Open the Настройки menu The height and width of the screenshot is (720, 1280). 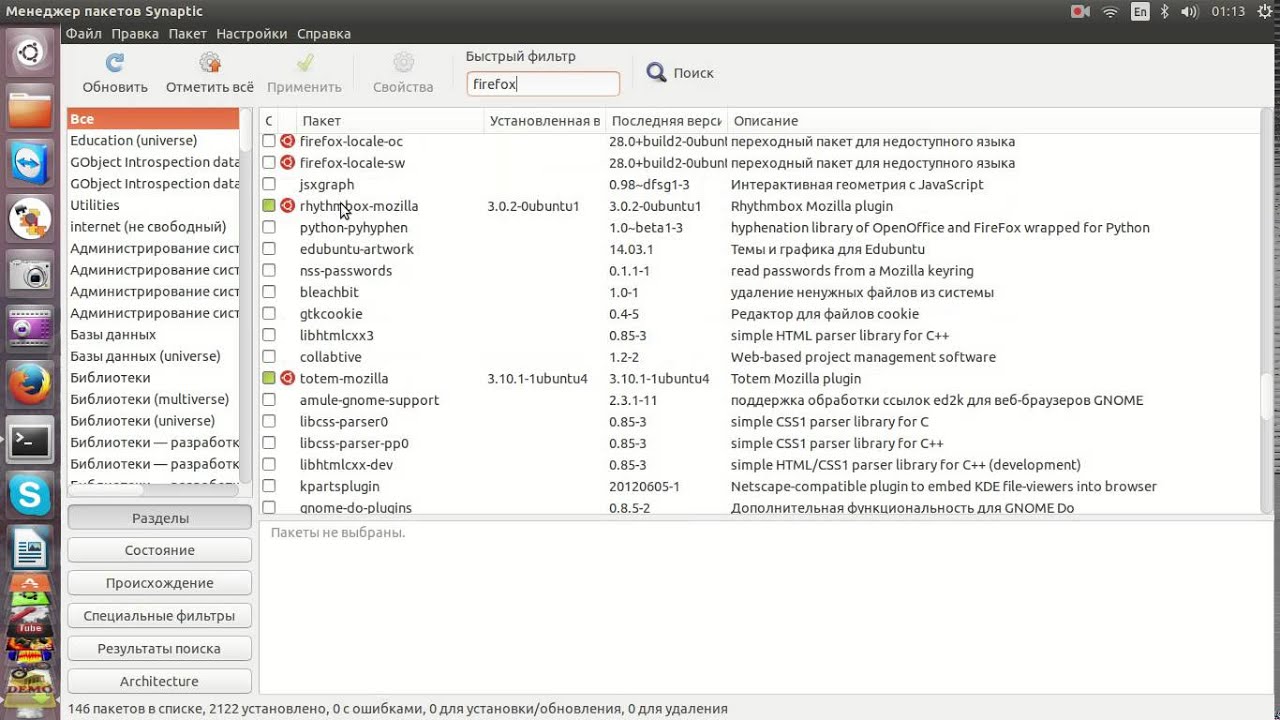(252, 33)
